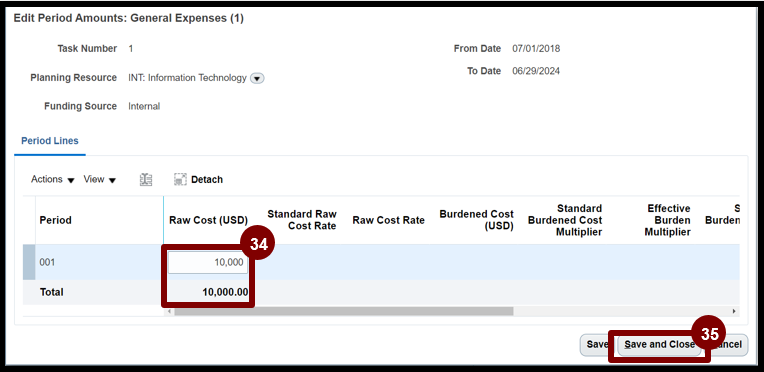Click the freeze column icon

click(146, 180)
